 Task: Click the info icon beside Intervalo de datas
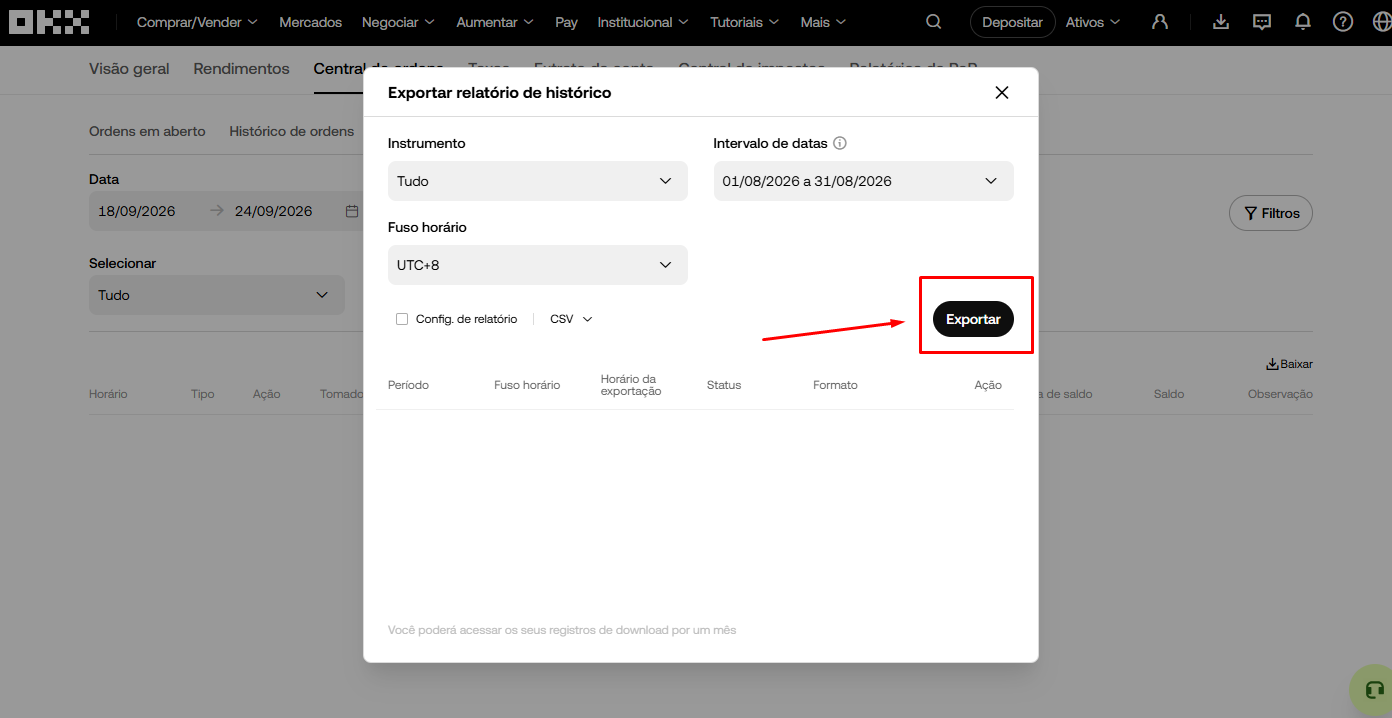pos(840,143)
